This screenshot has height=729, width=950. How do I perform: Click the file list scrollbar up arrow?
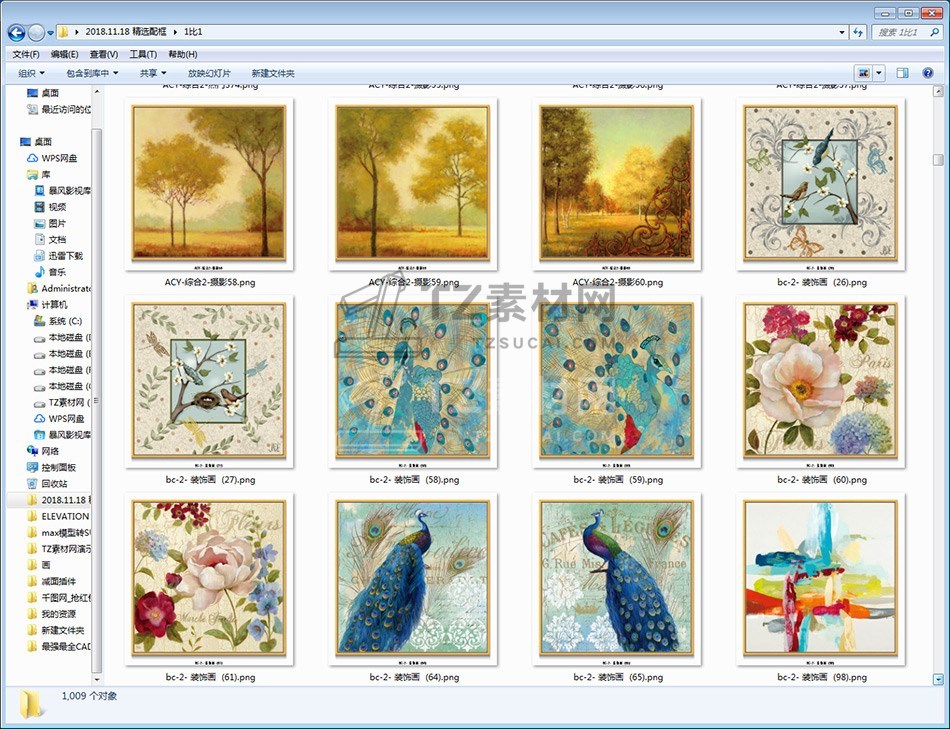[938, 92]
